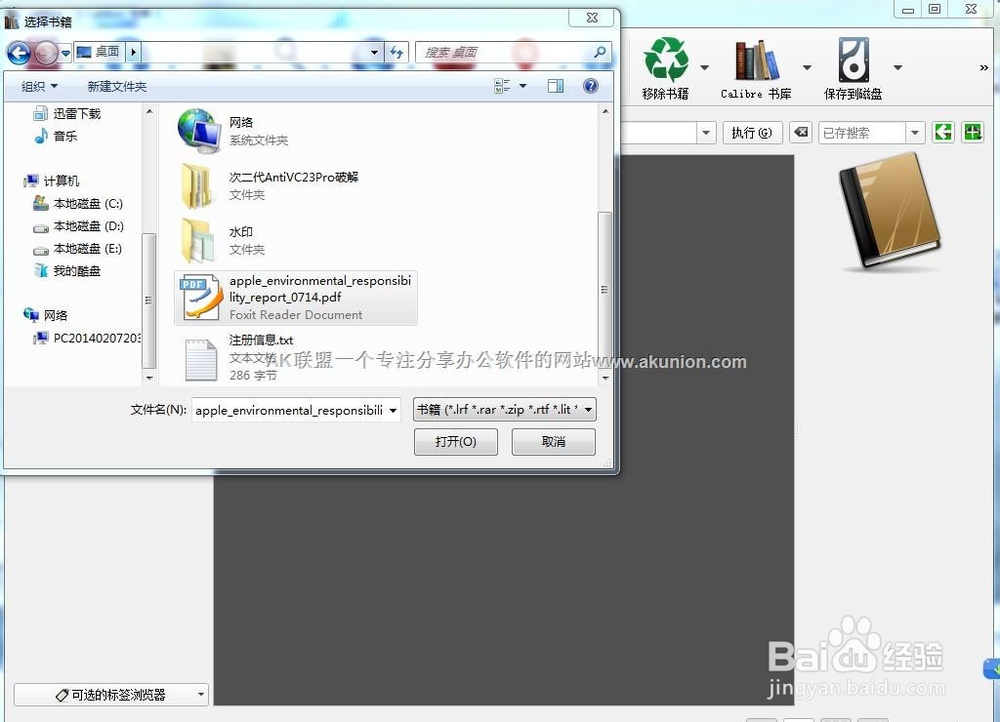Image resolution: width=1000 pixels, height=722 pixels.
Task: Click the dialog help question mark icon
Action: point(590,86)
